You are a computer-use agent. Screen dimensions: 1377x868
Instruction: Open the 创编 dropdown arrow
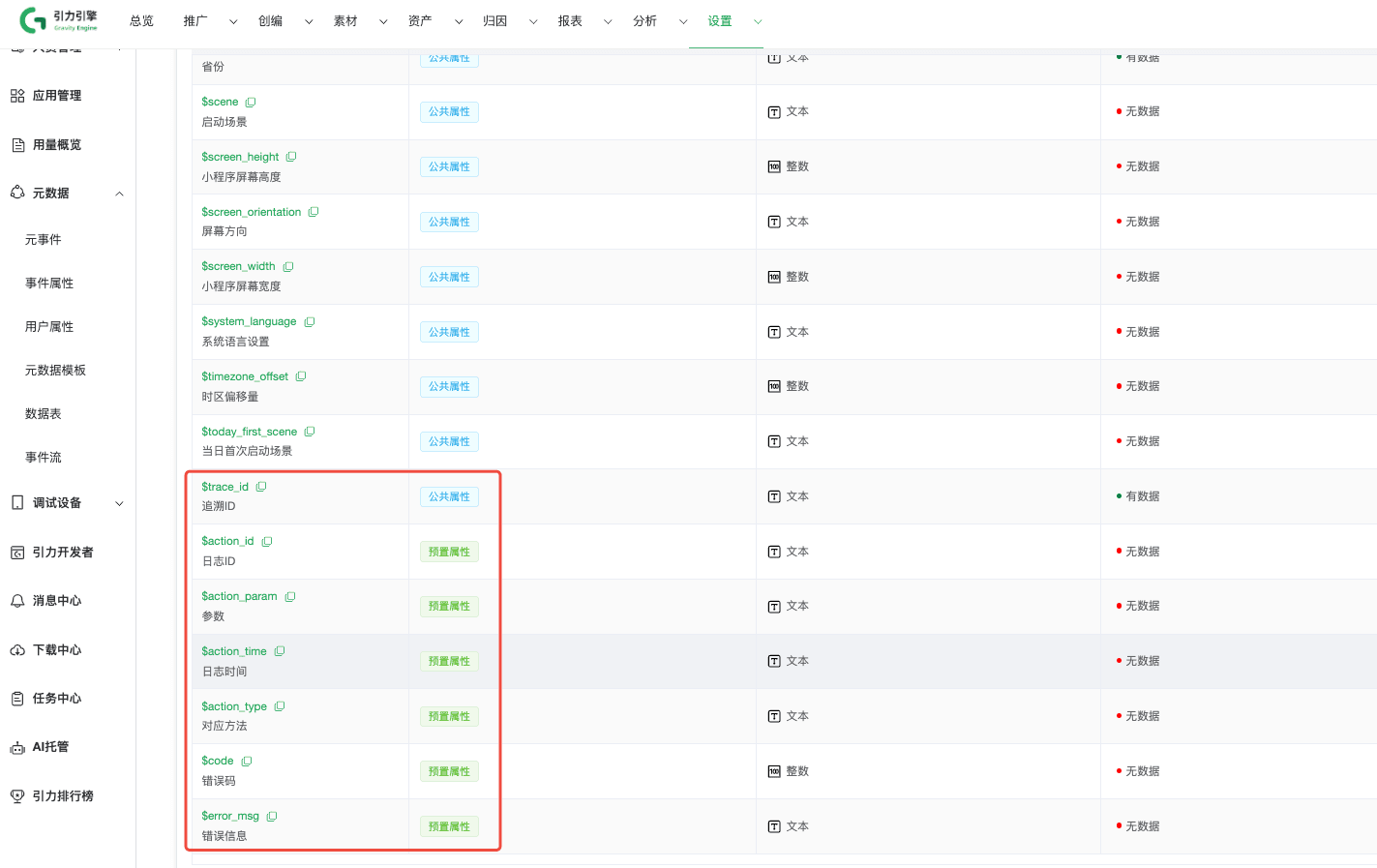[309, 21]
